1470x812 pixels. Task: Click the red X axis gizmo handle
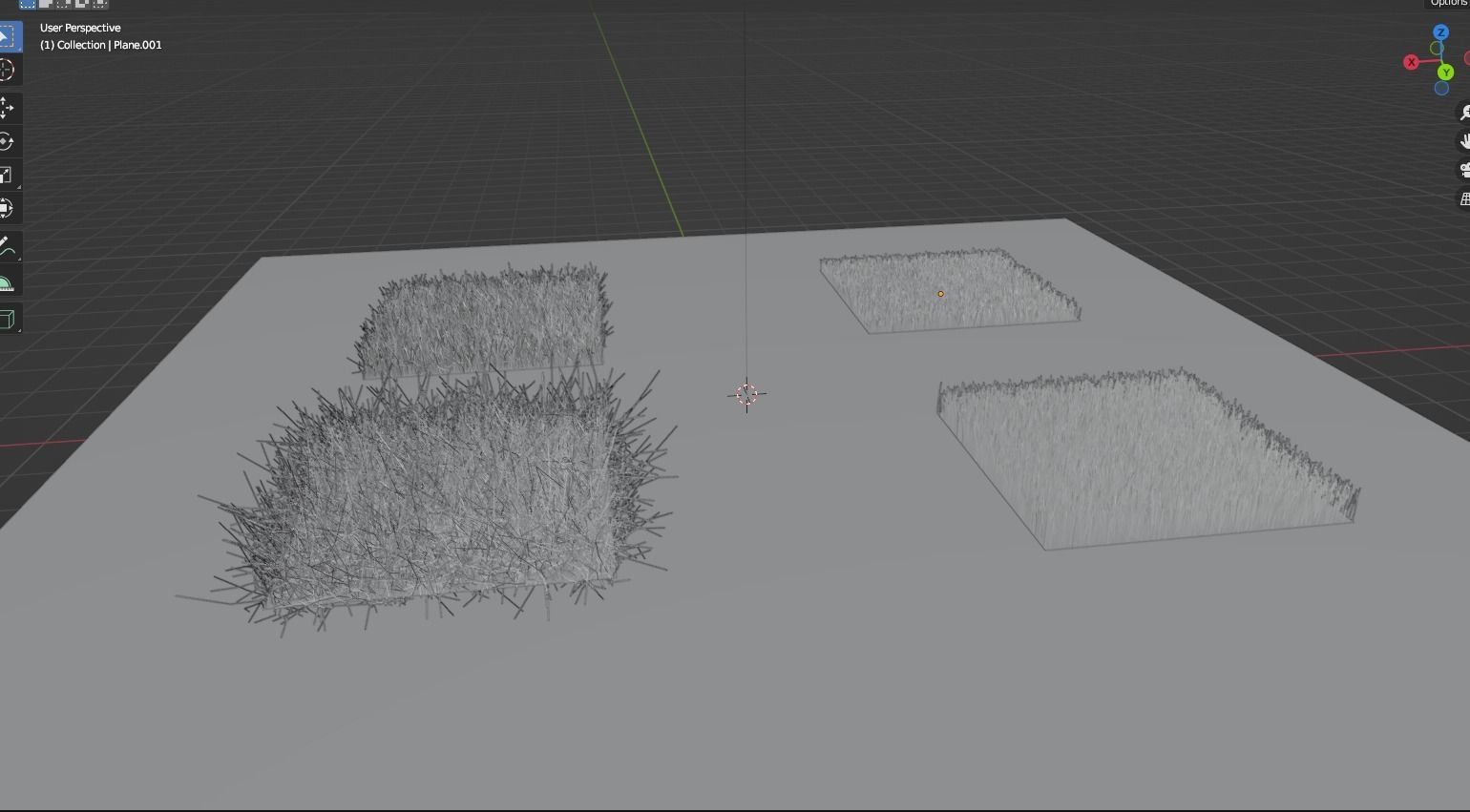pos(1411,62)
